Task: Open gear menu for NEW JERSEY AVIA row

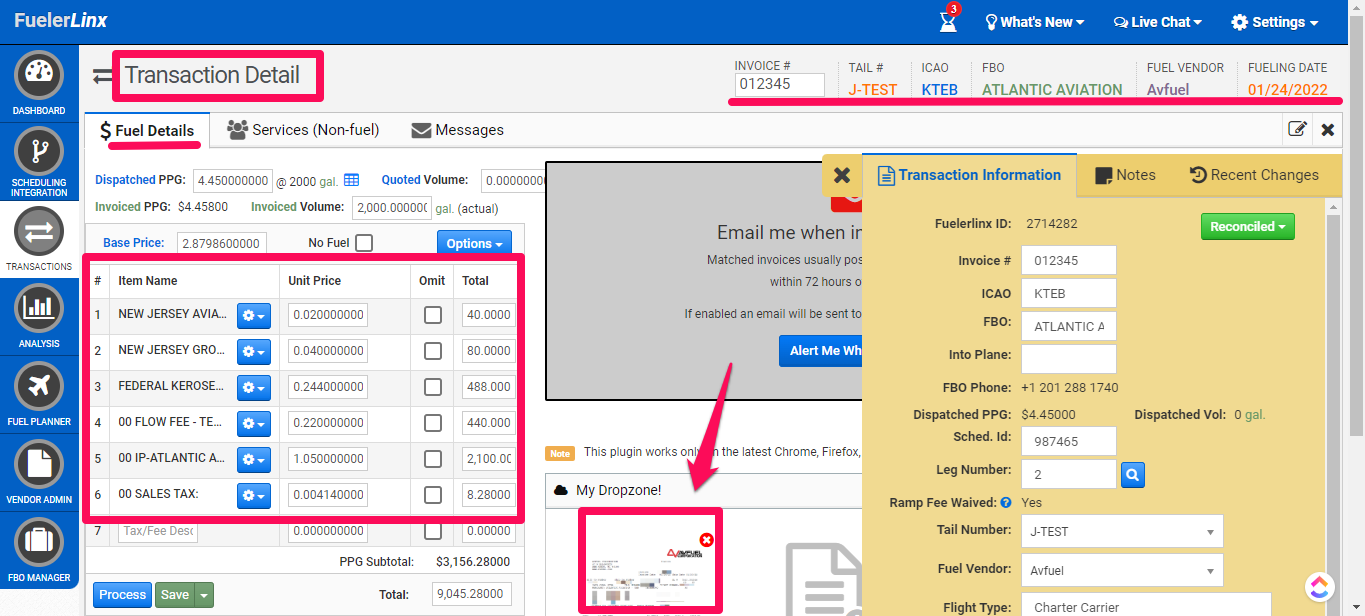Action: (x=253, y=316)
